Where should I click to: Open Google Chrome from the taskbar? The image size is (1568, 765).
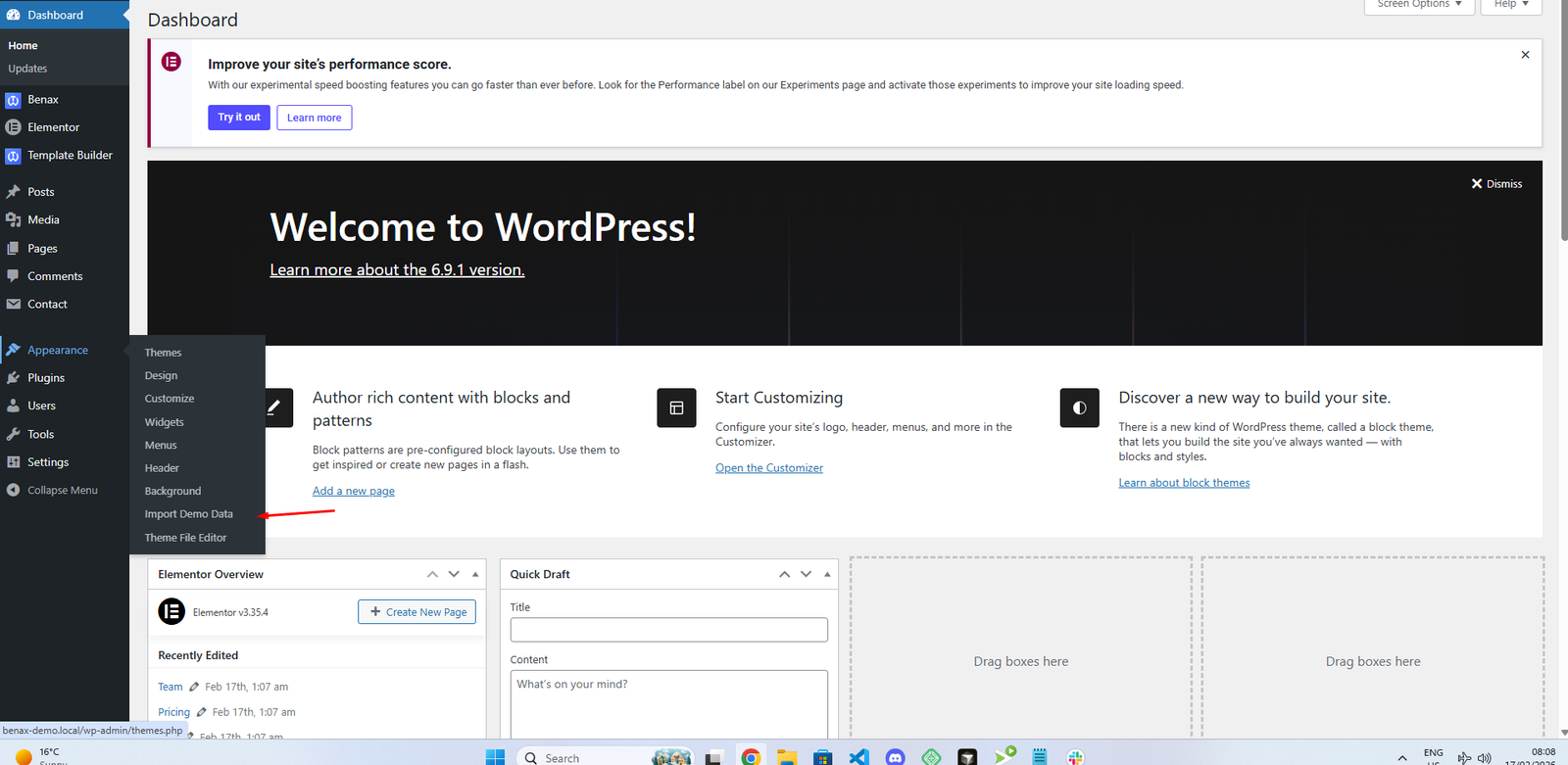click(x=751, y=756)
